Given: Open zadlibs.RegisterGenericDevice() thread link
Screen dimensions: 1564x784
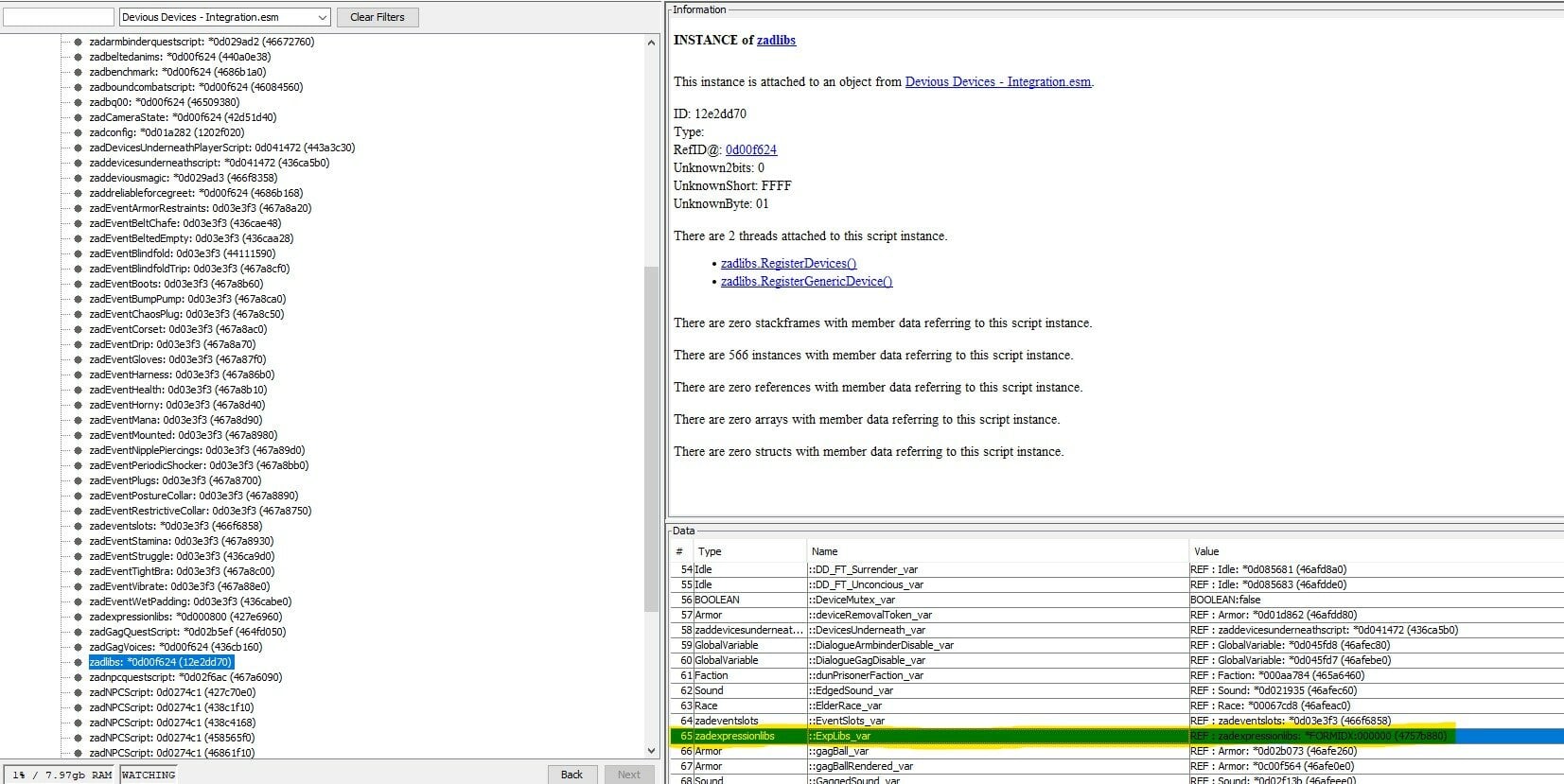Looking at the screenshot, I should (806, 282).
